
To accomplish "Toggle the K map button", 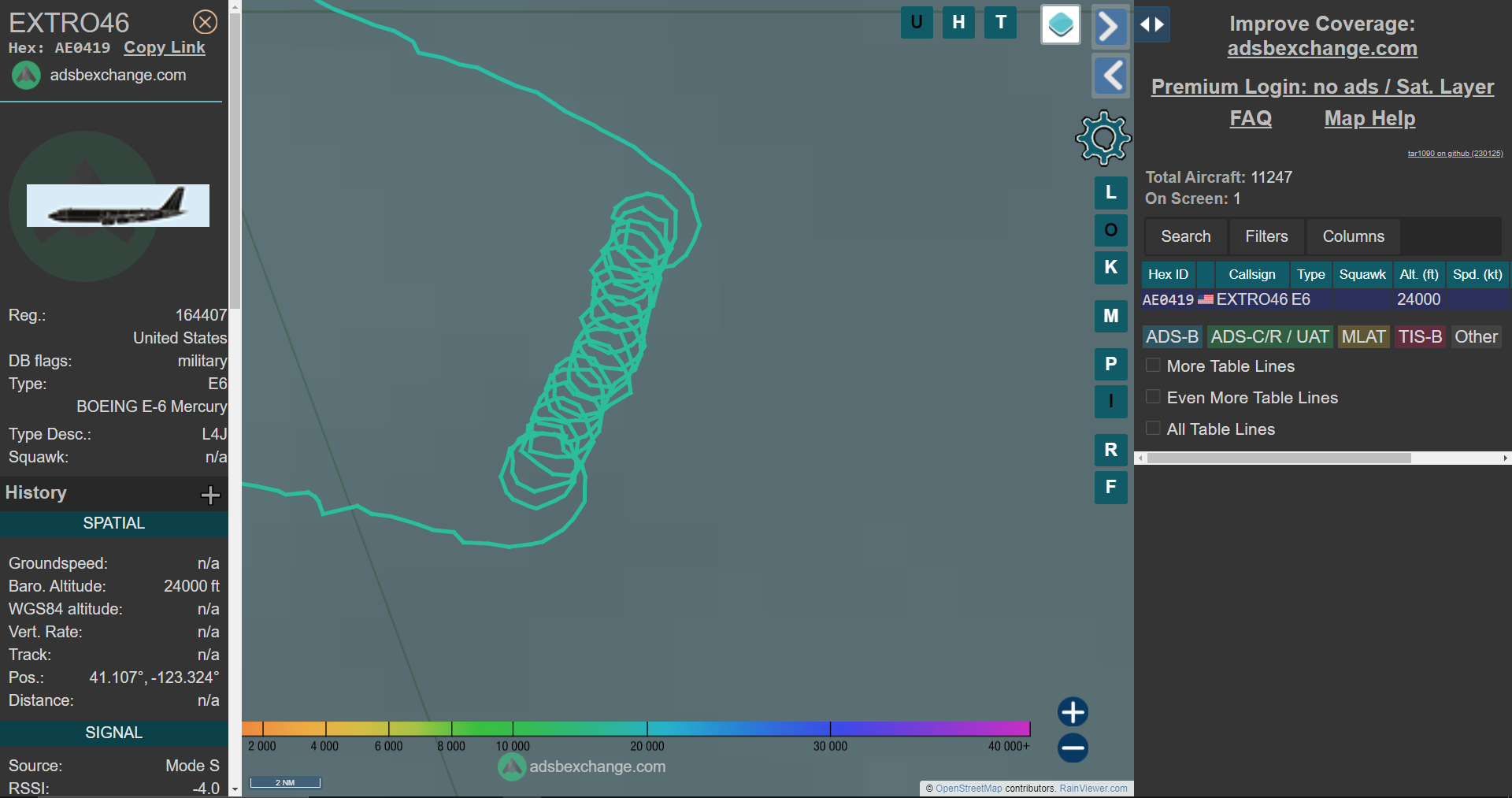I will click(x=1111, y=267).
